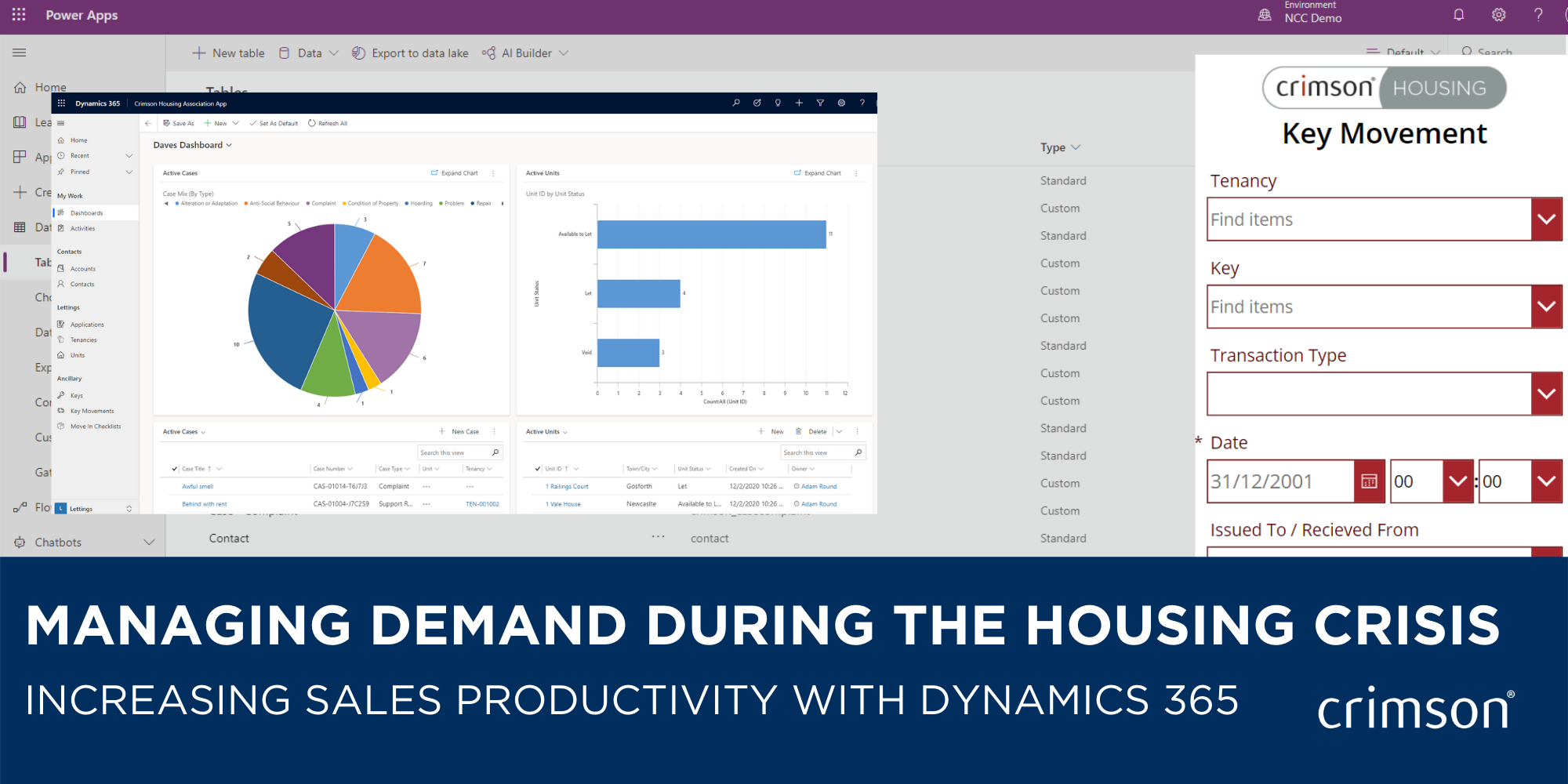Viewport: 1568px width, 784px height.
Task: Toggle select-all checkmark in Active Cases grid
Action: pyautogui.click(x=174, y=469)
